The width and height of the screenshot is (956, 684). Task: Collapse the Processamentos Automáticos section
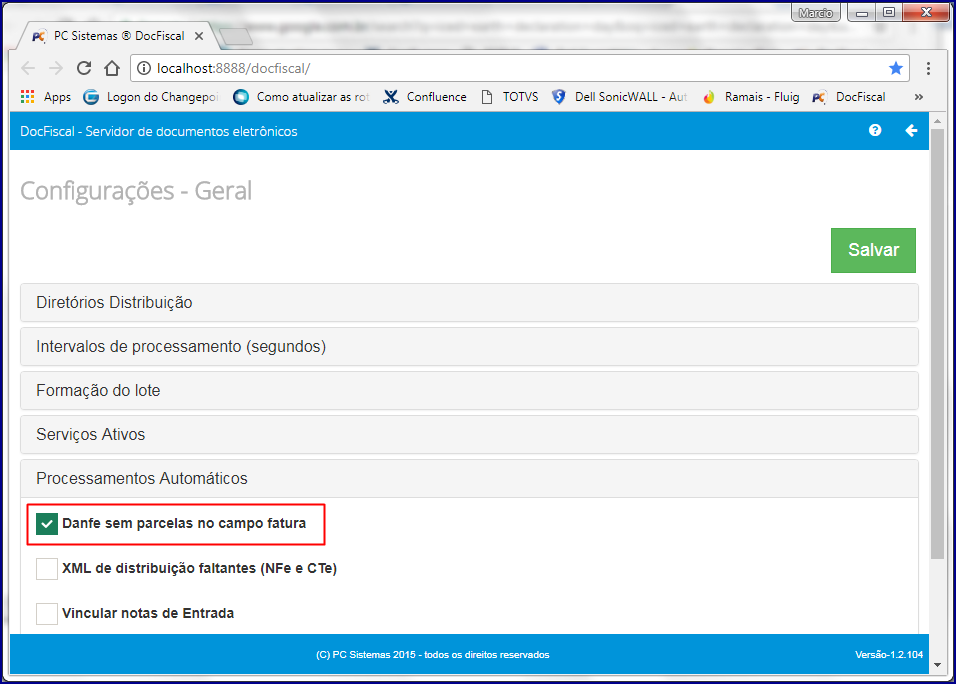(469, 479)
